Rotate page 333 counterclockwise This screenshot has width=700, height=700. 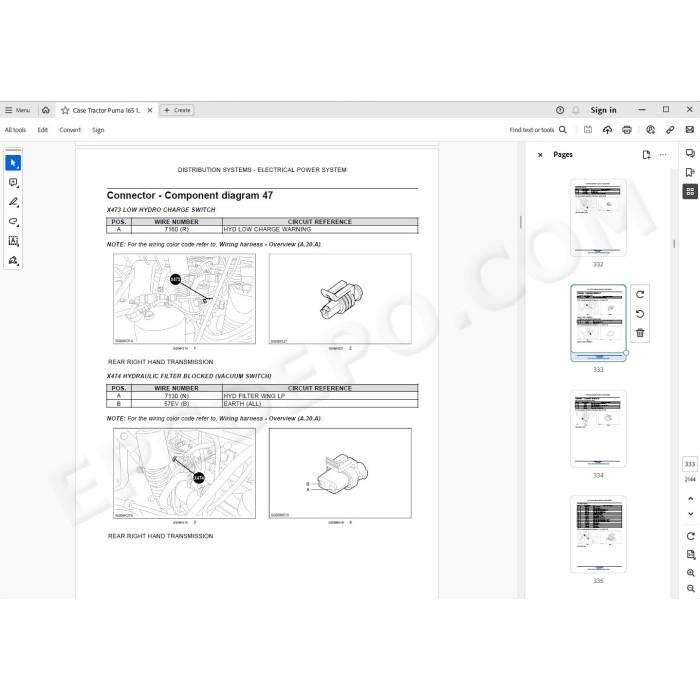click(x=640, y=314)
